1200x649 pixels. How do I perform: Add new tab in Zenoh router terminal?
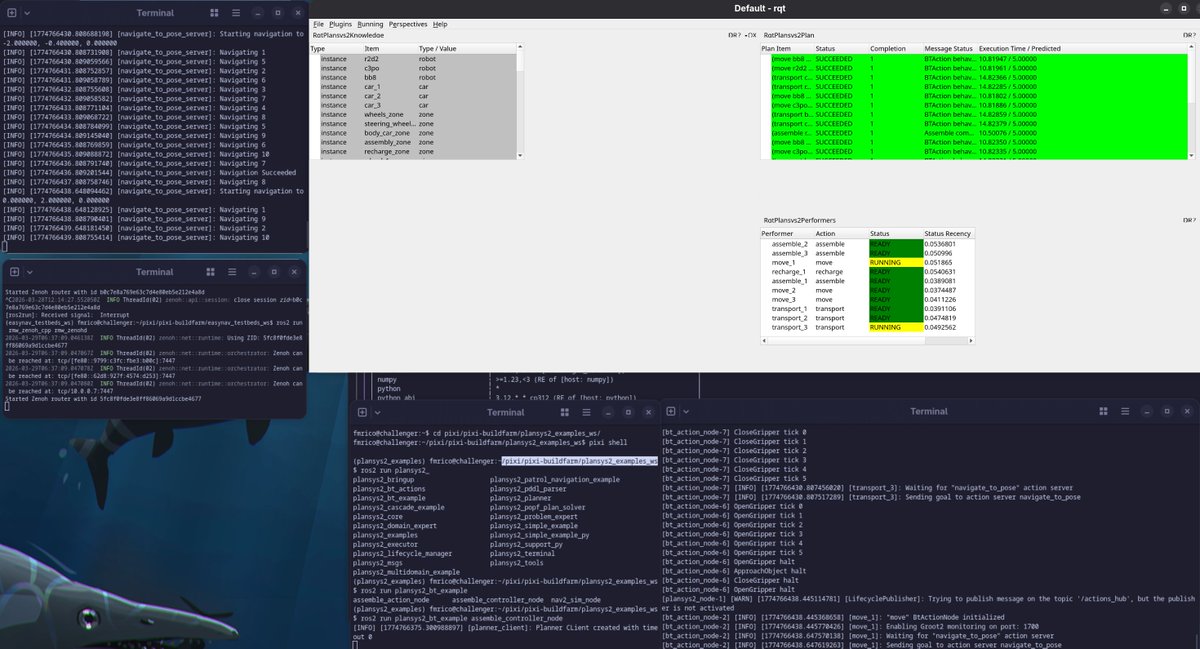click(x=14, y=272)
